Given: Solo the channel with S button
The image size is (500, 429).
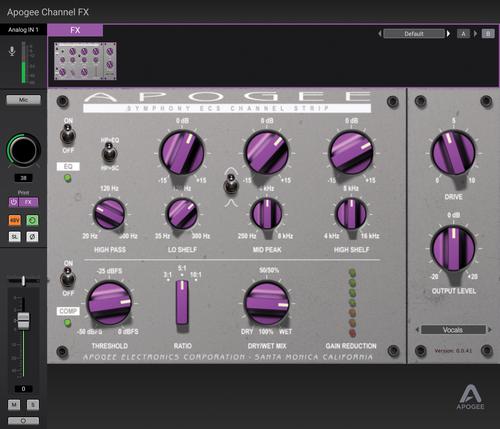Looking at the screenshot, I should pos(33,405).
